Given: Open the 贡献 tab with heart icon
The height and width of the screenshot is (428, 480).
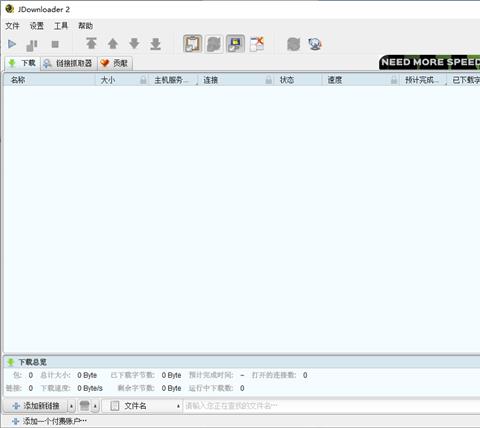Looking at the screenshot, I should pyautogui.click(x=115, y=63).
